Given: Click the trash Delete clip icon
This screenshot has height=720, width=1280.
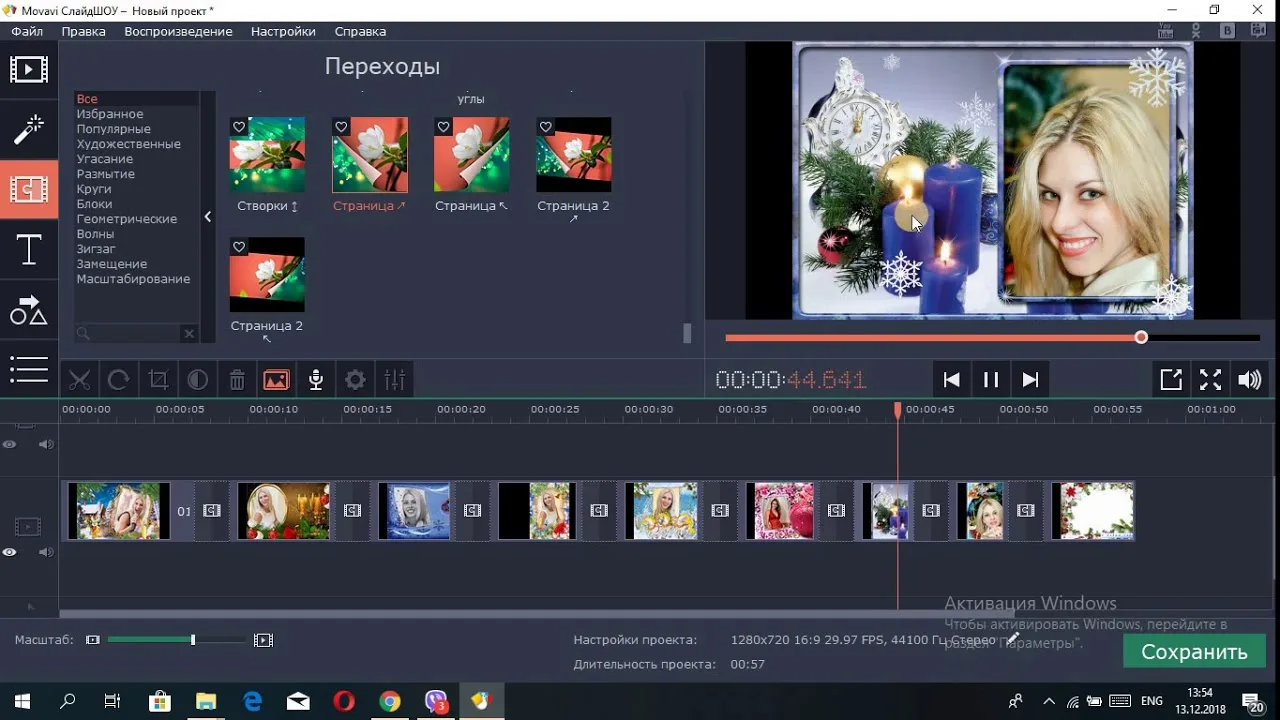Looking at the screenshot, I should [237, 380].
